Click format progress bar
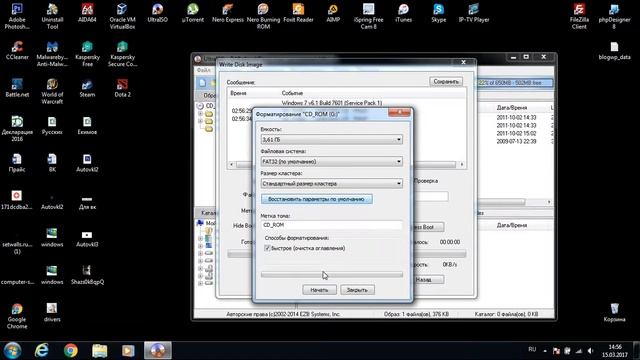The width and height of the screenshot is (640, 360). (x=331, y=275)
